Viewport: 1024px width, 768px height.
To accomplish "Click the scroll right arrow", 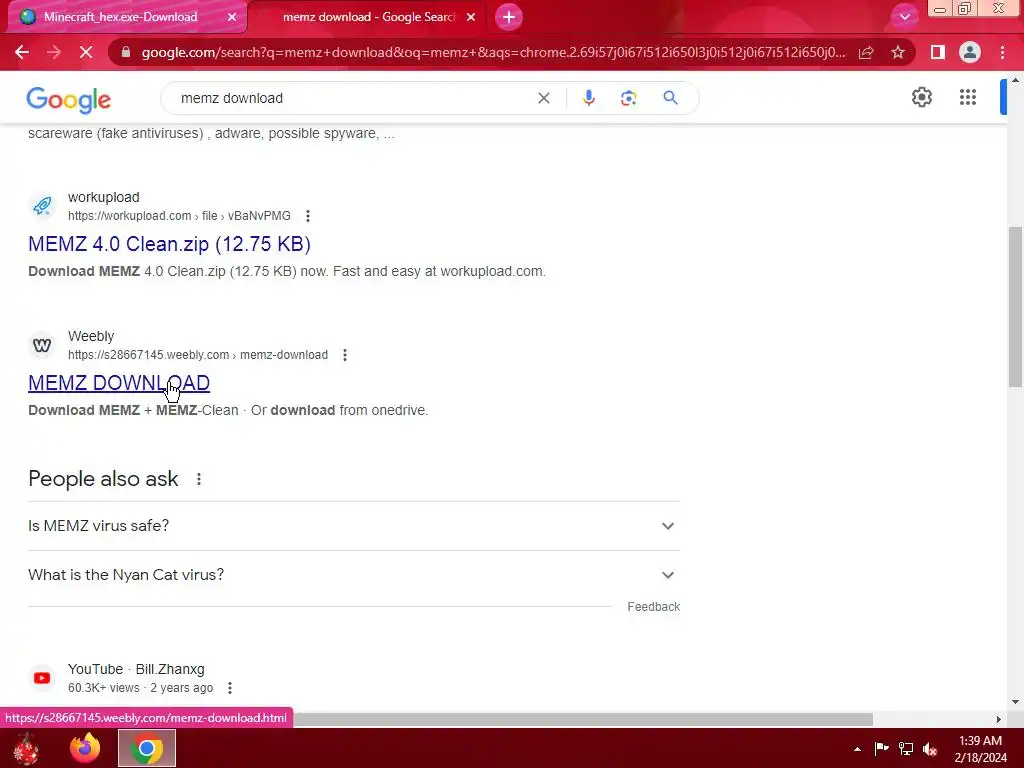I will coord(999,719).
